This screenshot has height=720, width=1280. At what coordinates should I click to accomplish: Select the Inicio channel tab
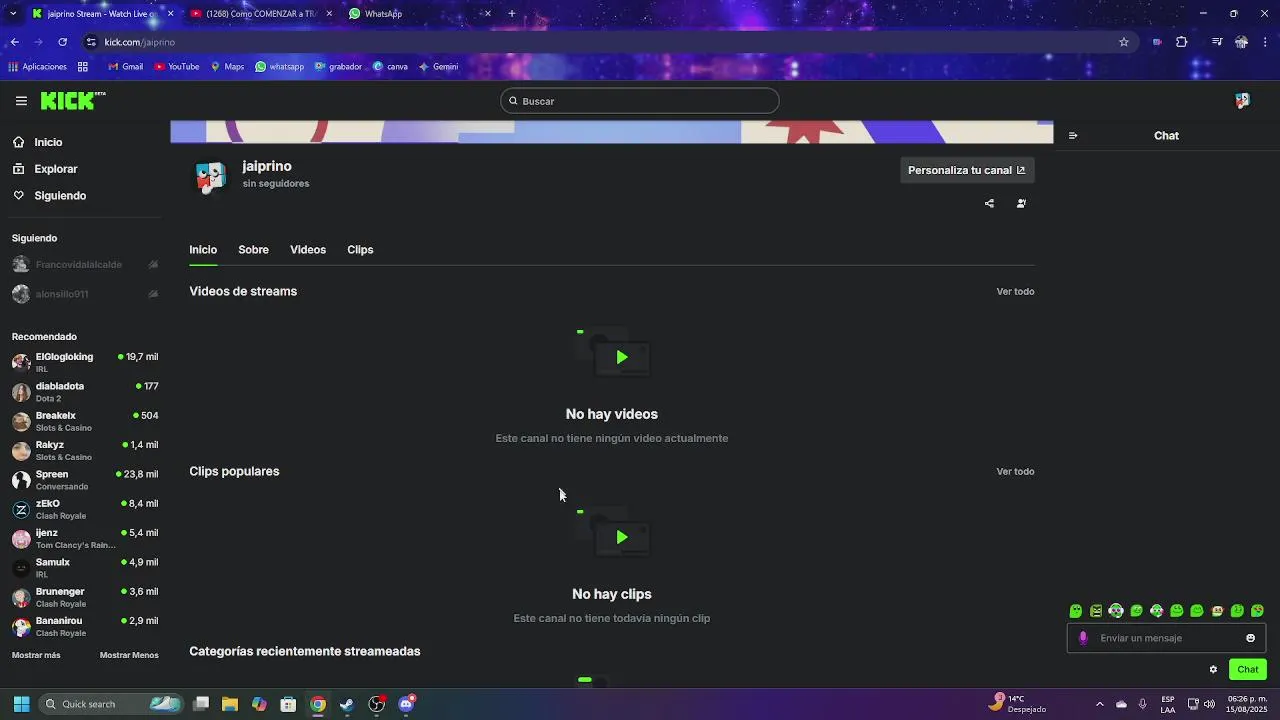[x=203, y=250]
